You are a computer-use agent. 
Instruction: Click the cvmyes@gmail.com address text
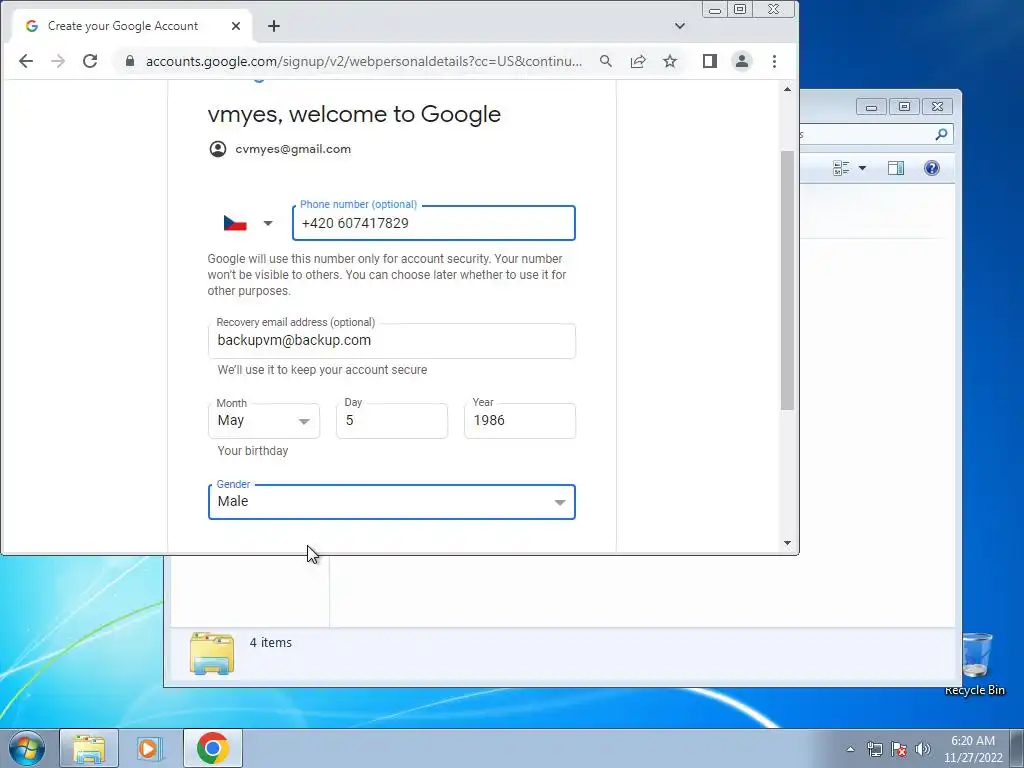pos(293,149)
